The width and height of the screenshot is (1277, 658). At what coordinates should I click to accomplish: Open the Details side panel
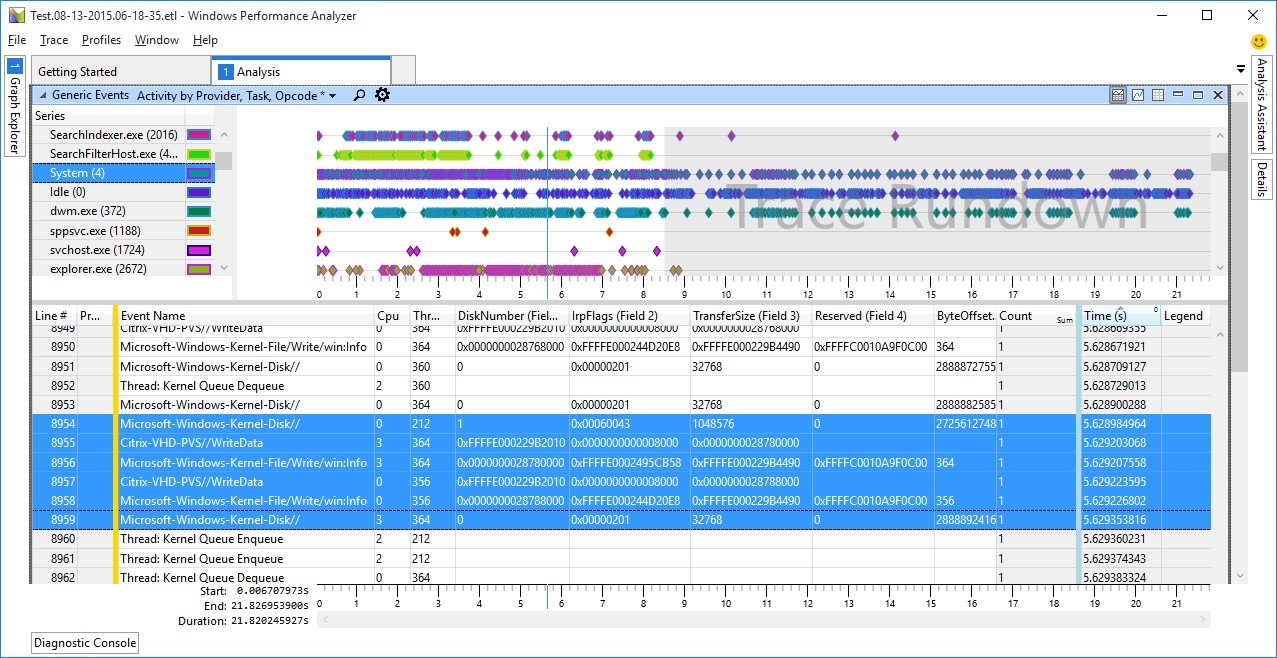point(1261,180)
